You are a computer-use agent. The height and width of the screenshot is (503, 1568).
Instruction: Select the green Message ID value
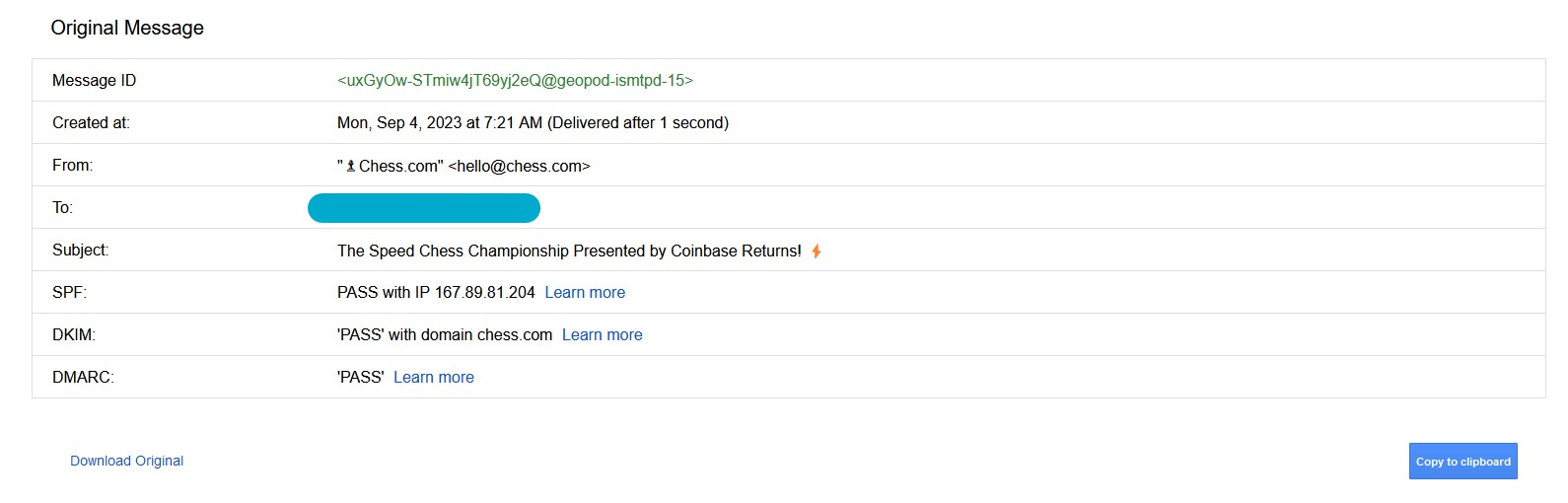tap(515, 81)
